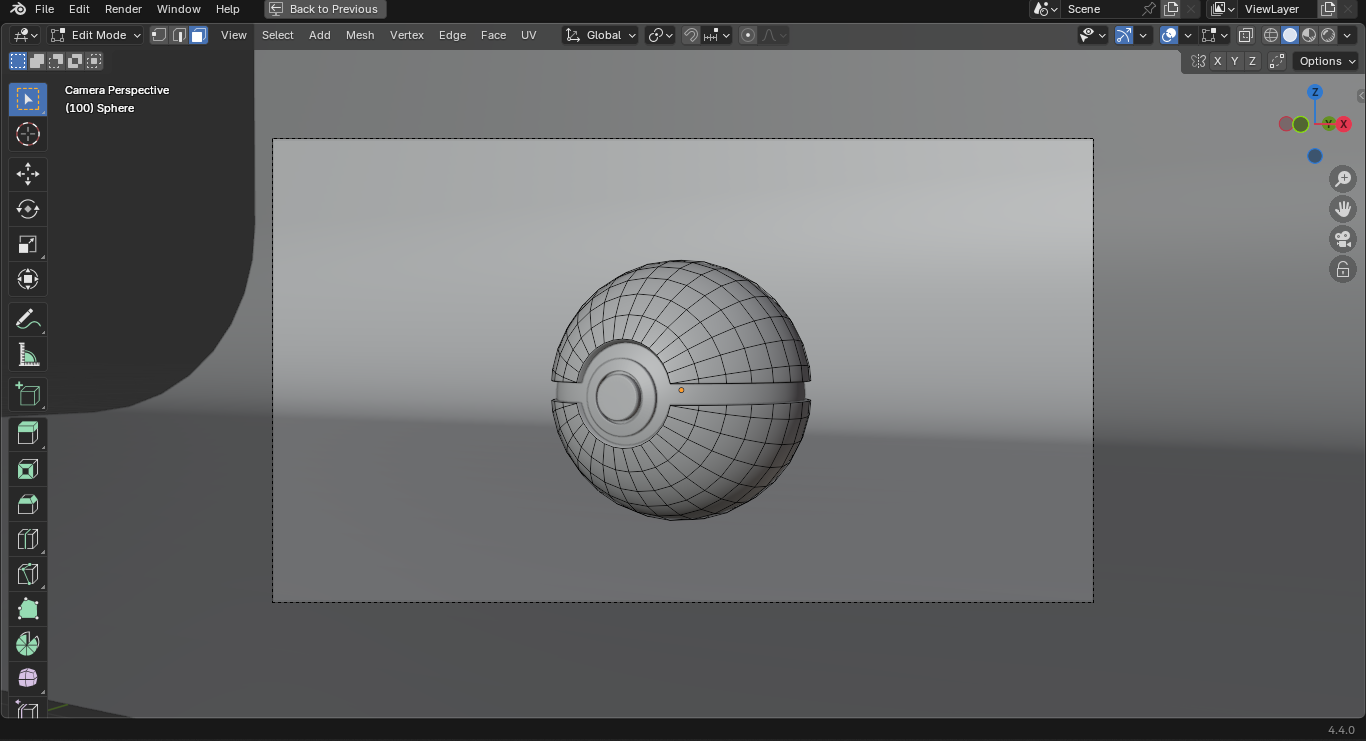Choose the Extrude Region tool
The width and height of the screenshot is (1366, 741).
28,434
